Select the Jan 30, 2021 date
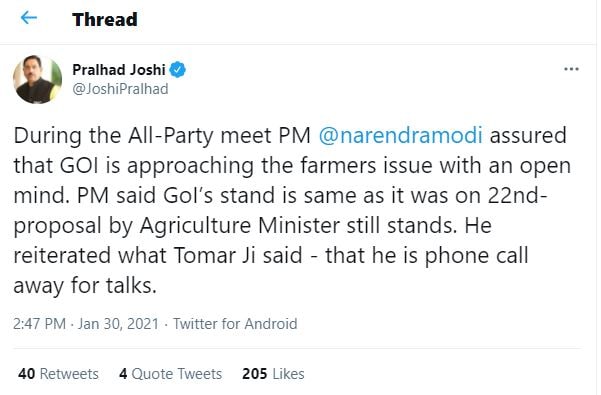 pos(118,324)
